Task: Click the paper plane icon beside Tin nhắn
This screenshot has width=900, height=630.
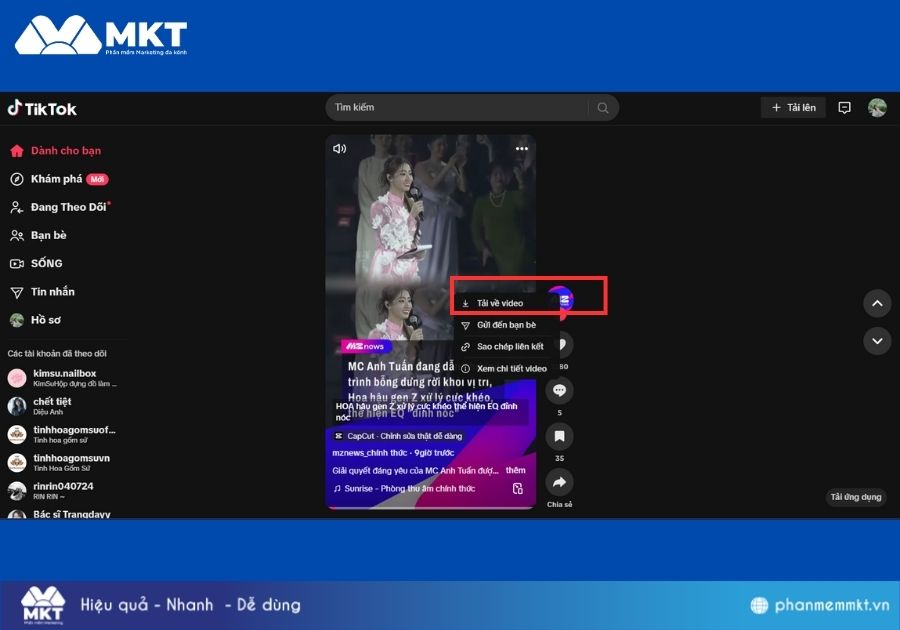Action: (17, 292)
